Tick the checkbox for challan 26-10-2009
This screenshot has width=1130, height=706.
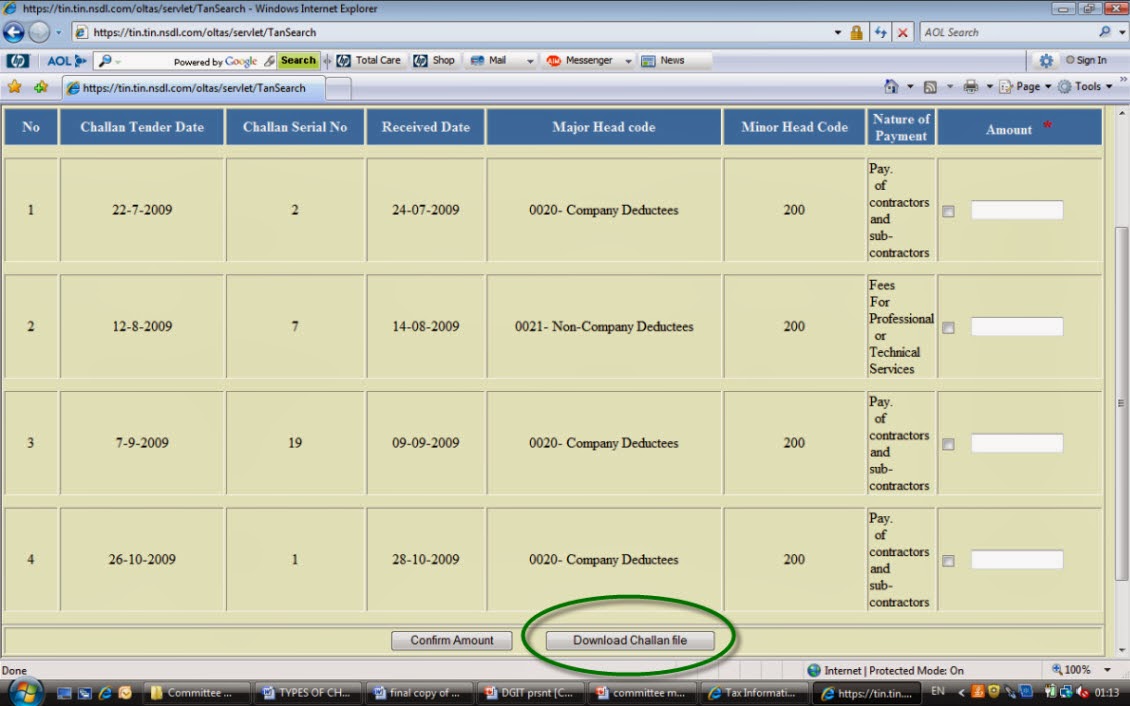click(948, 560)
